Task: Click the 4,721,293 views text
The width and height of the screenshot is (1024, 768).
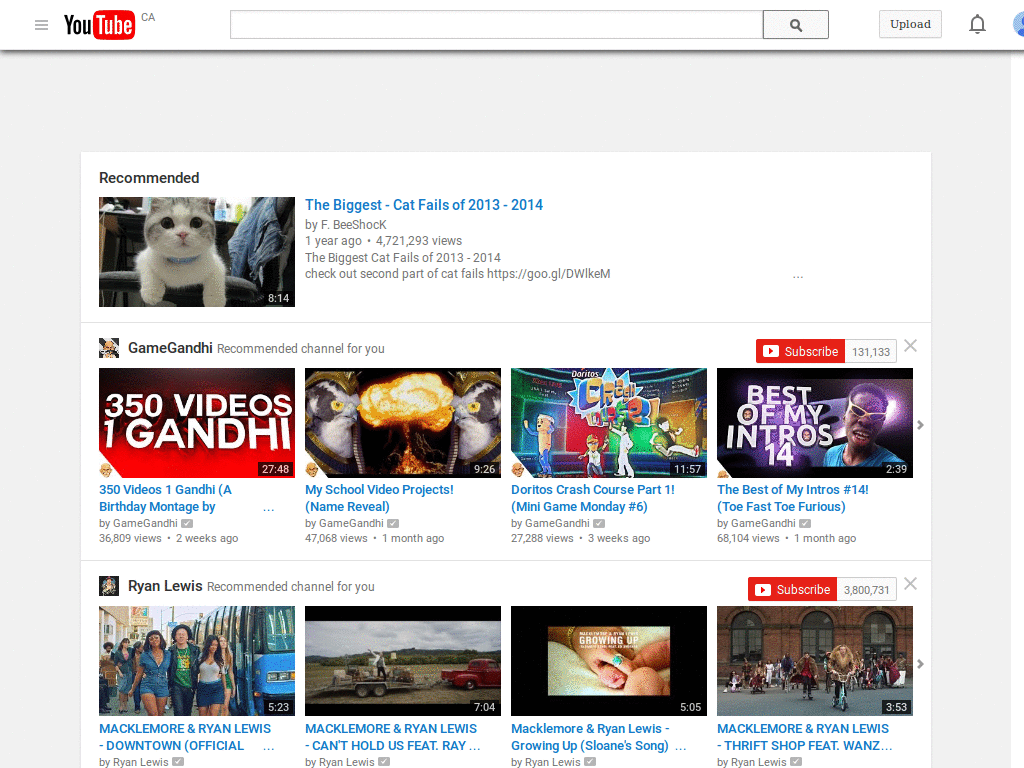Action: click(419, 241)
